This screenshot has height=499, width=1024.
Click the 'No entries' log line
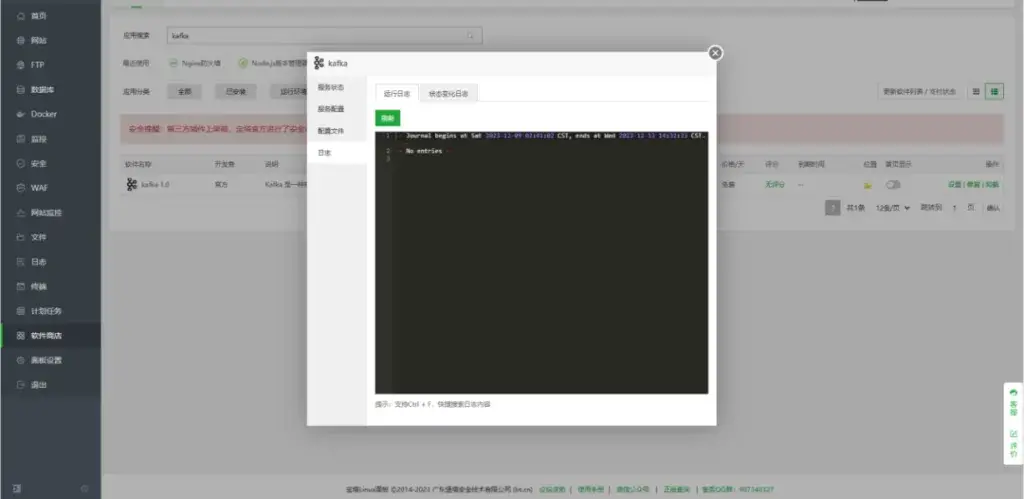point(423,152)
